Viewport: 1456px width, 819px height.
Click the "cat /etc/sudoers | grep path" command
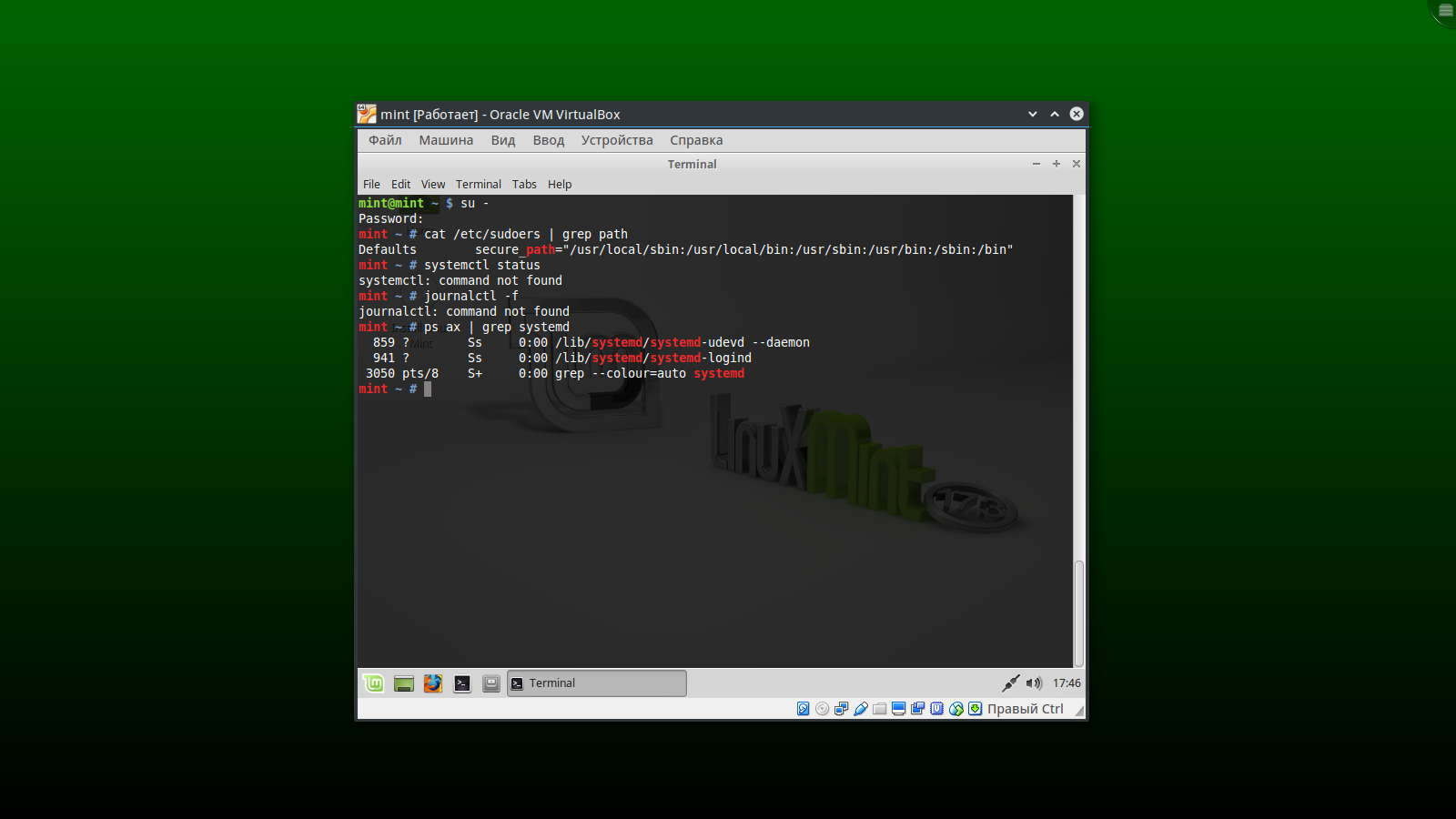coord(526,234)
